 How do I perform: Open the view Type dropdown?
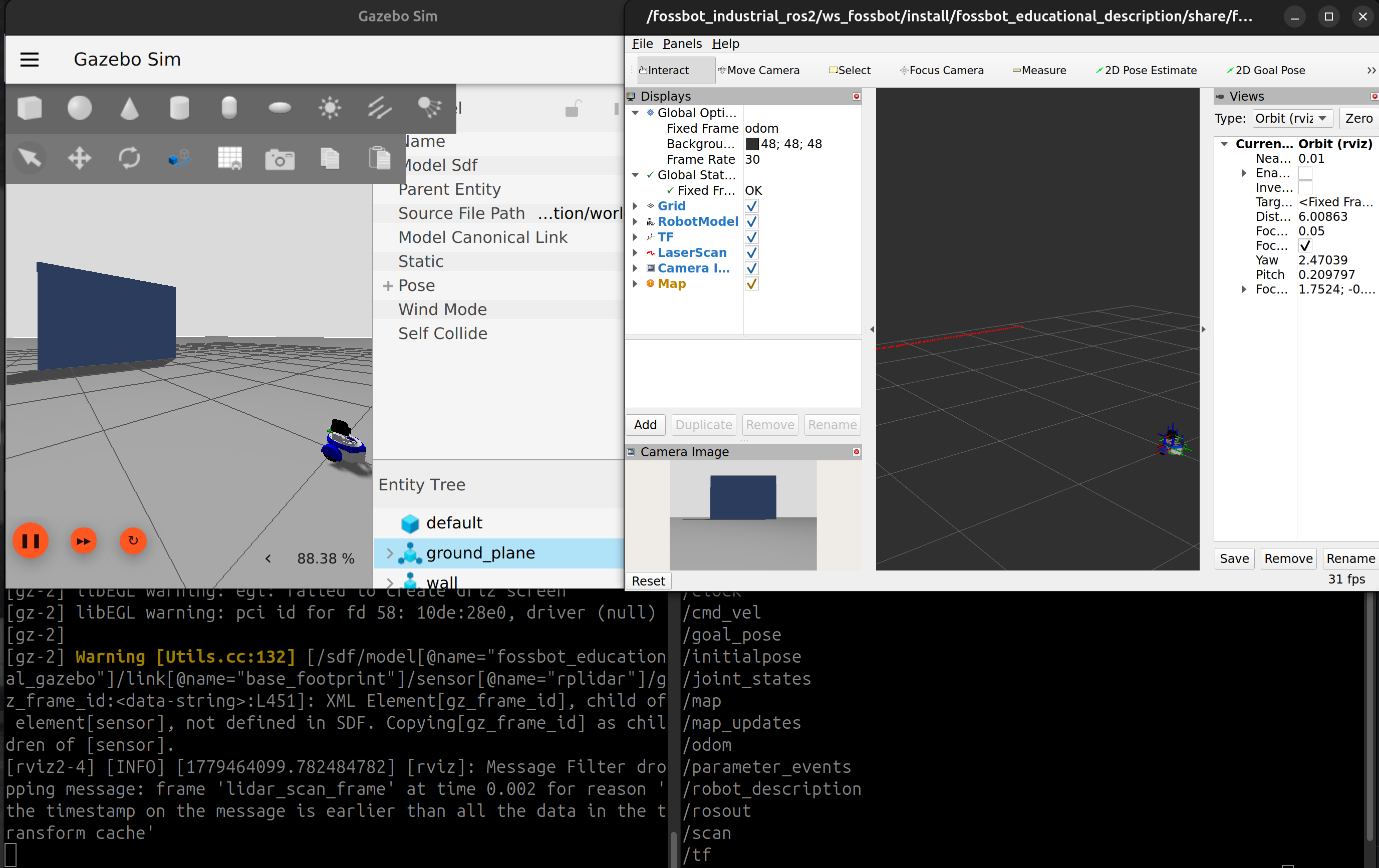pos(1292,119)
